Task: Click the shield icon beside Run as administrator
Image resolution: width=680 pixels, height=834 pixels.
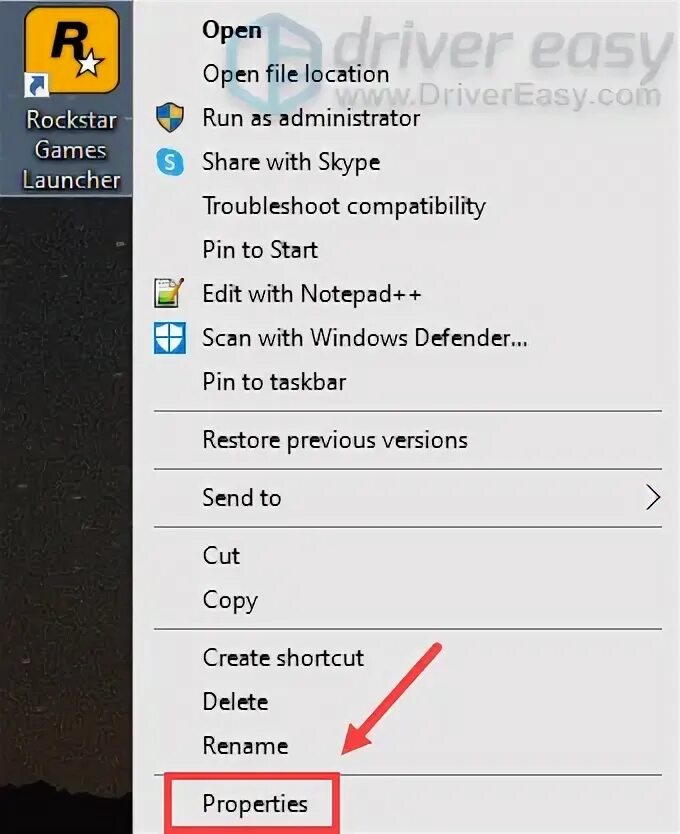Action: (x=170, y=118)
